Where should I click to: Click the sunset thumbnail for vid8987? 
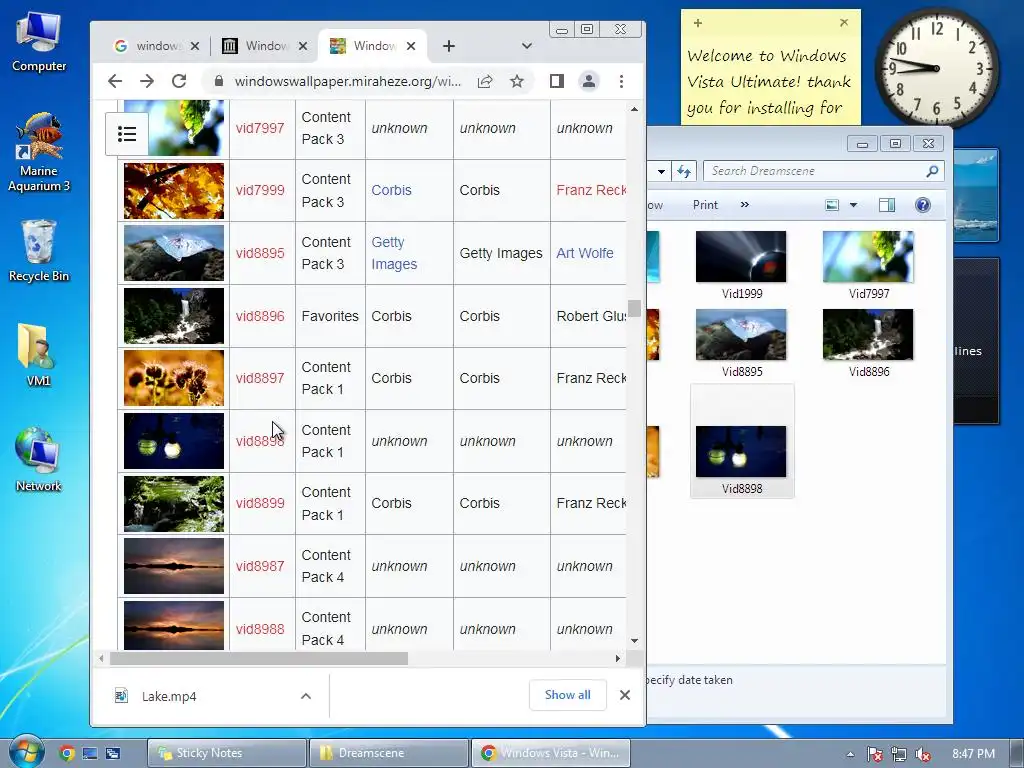[x=174, y=566]
